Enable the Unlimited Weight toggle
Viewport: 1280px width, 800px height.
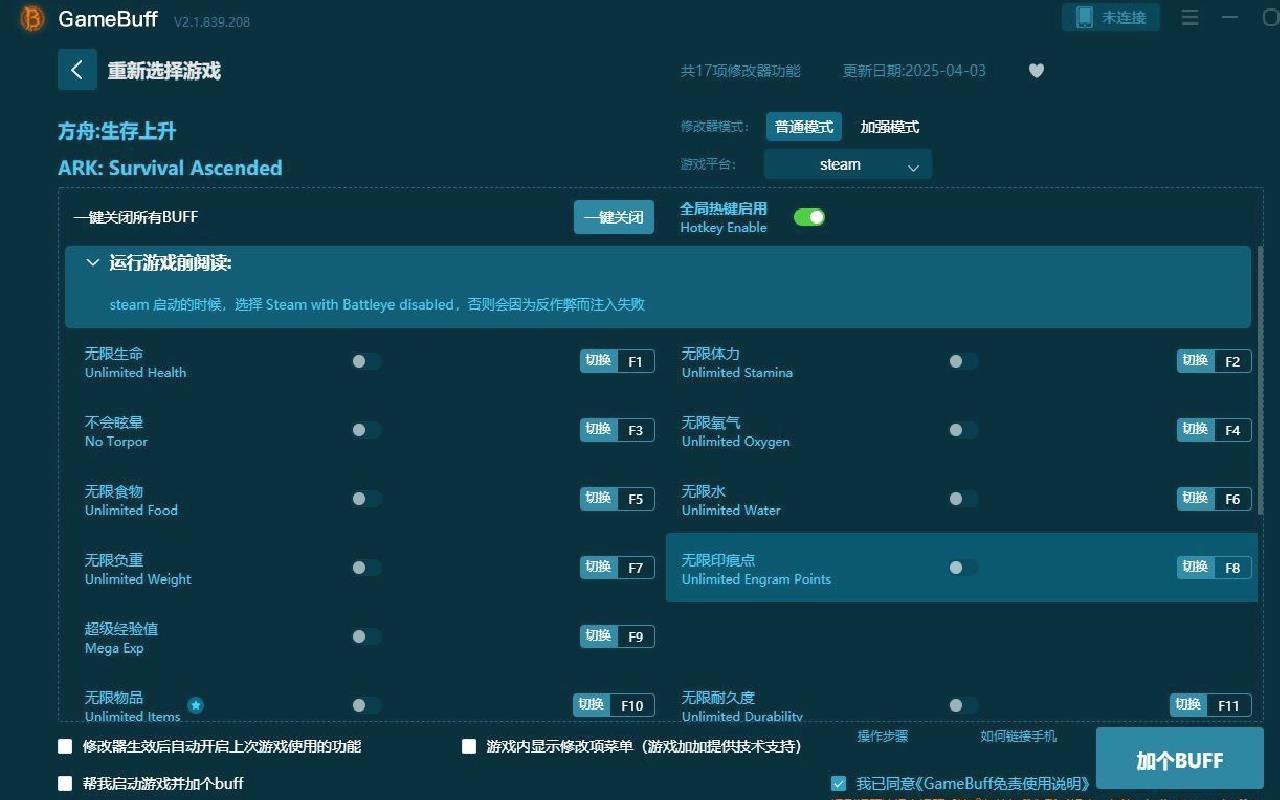pos(366,568)
